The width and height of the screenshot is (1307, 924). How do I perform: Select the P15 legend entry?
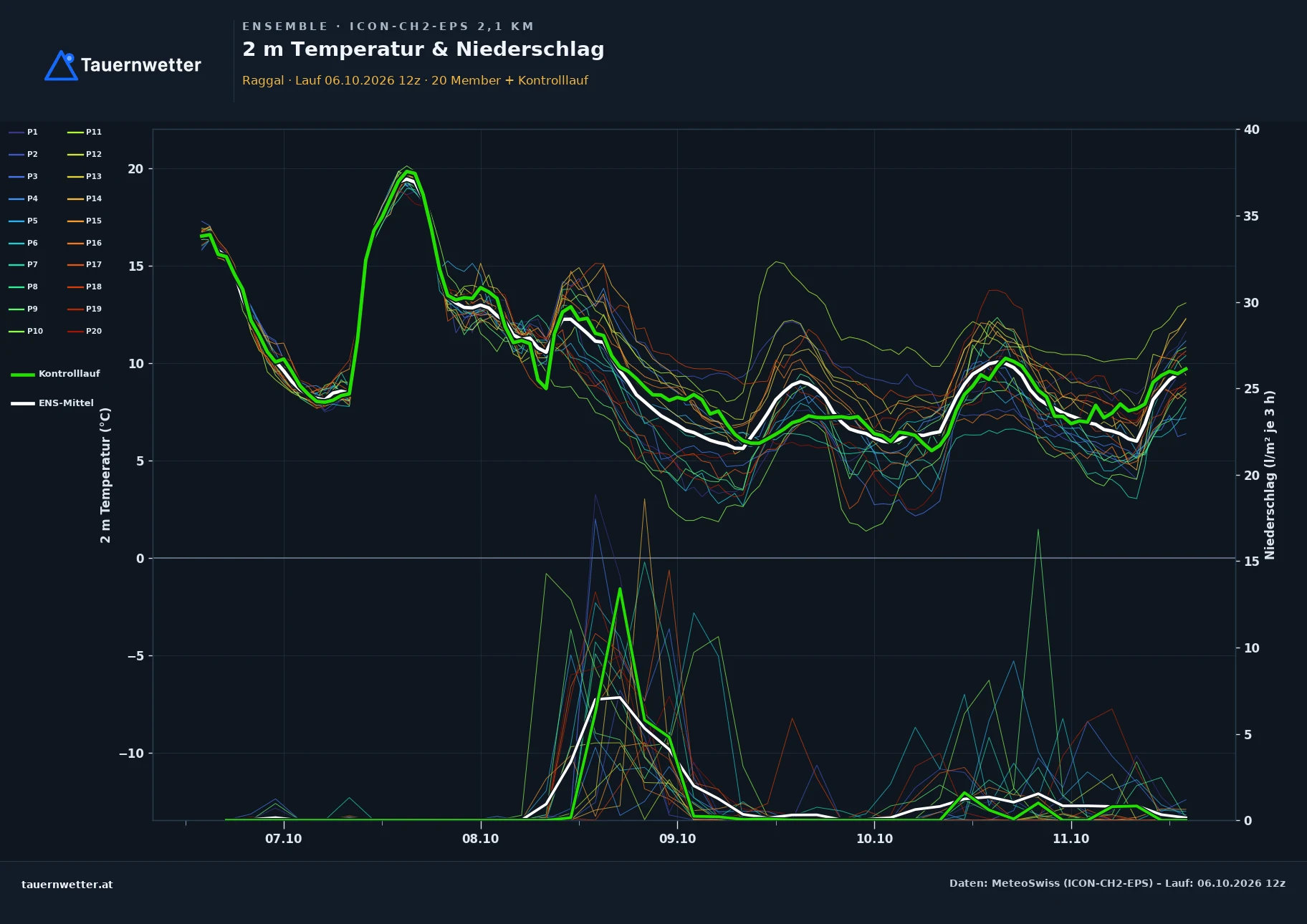point(85,221)
